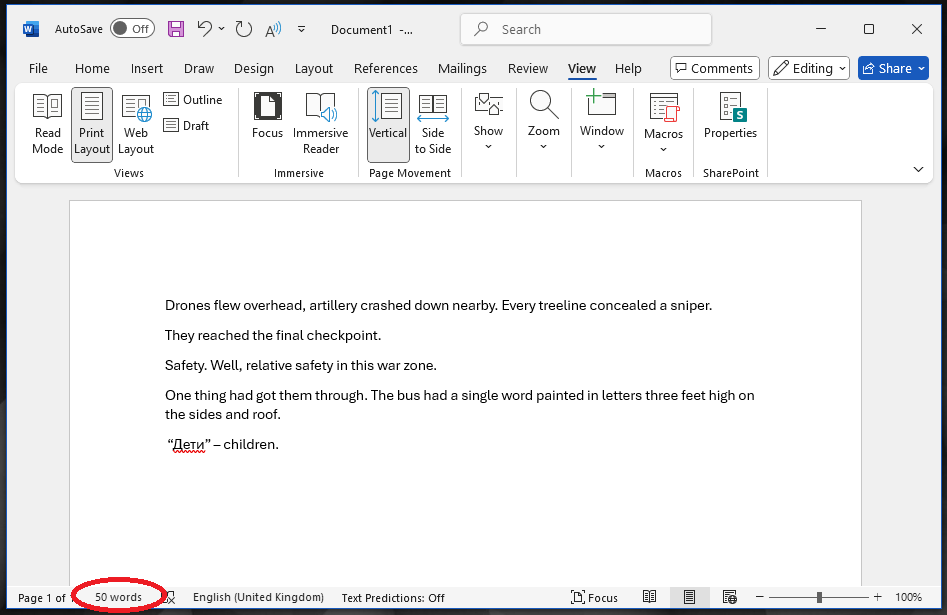
Task: Select Vertical page movement
Action: [x=388, y=124]
